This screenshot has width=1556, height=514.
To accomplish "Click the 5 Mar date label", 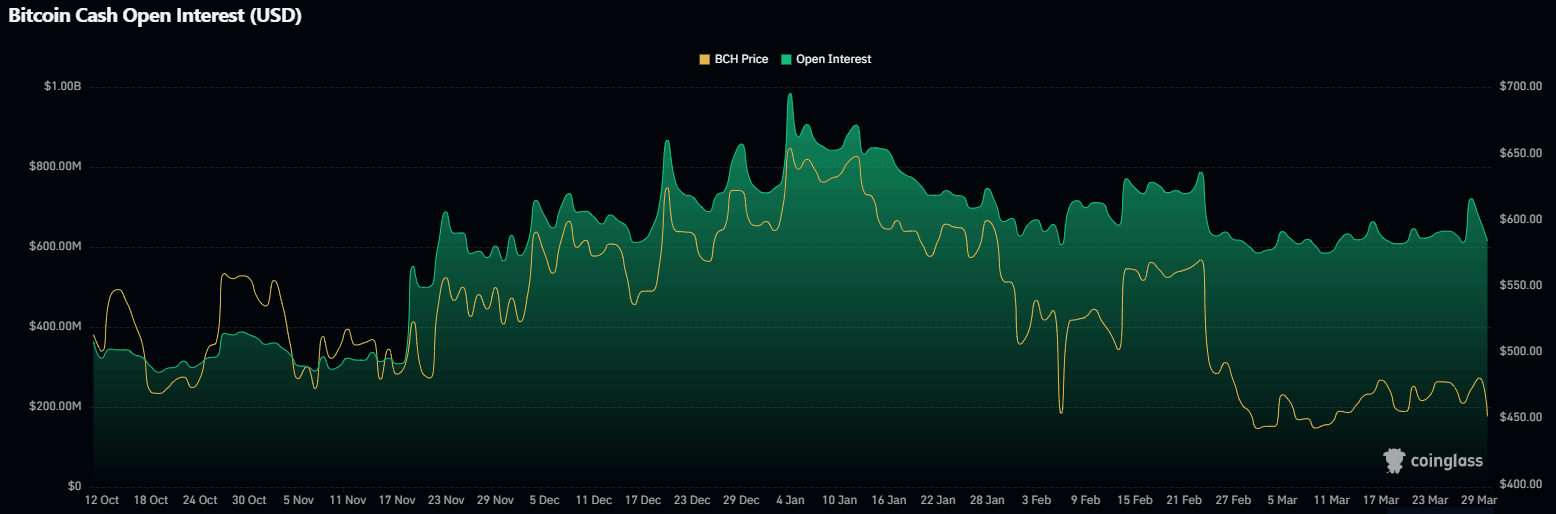I will point(1282,500).
